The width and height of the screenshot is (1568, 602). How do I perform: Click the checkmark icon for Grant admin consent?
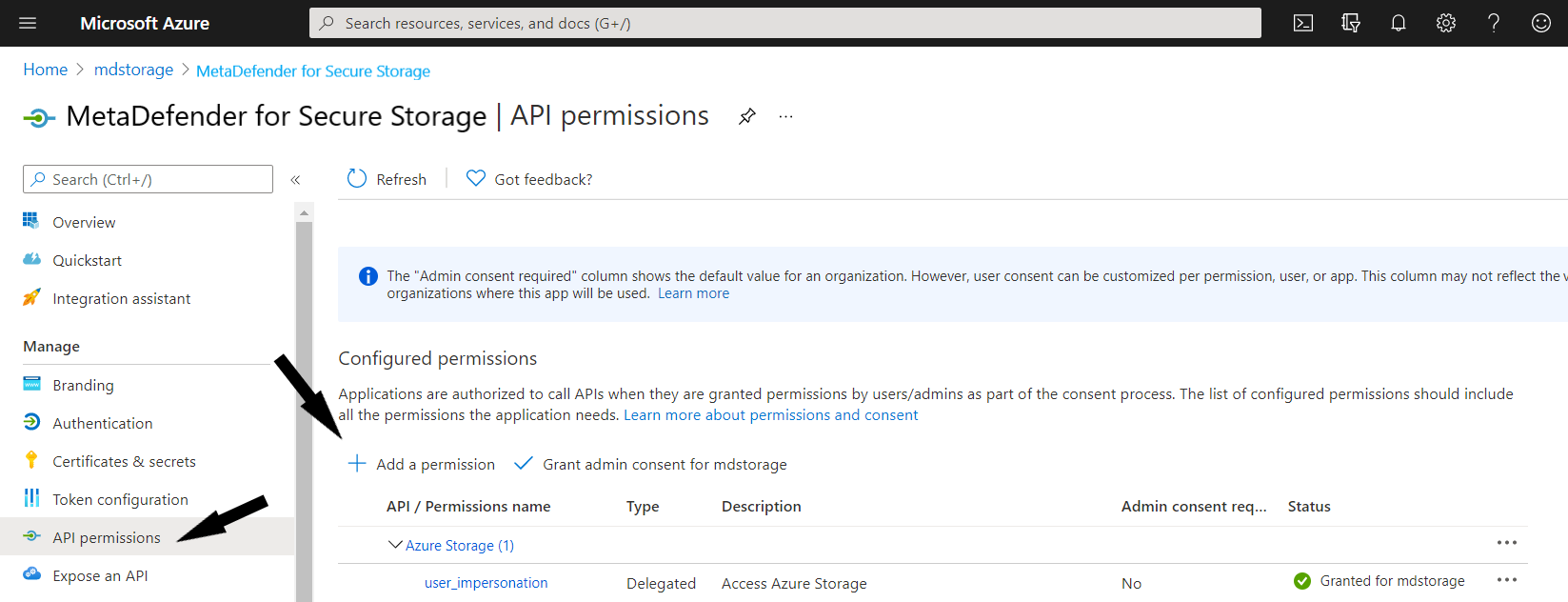(x=523, y=463)
